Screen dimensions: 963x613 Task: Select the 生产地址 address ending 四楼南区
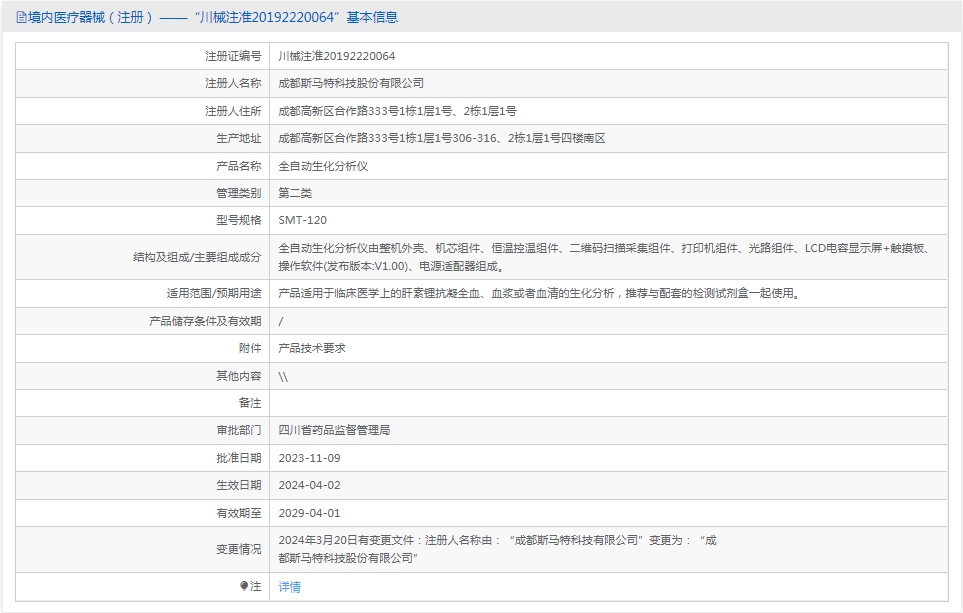pos(442,138)
